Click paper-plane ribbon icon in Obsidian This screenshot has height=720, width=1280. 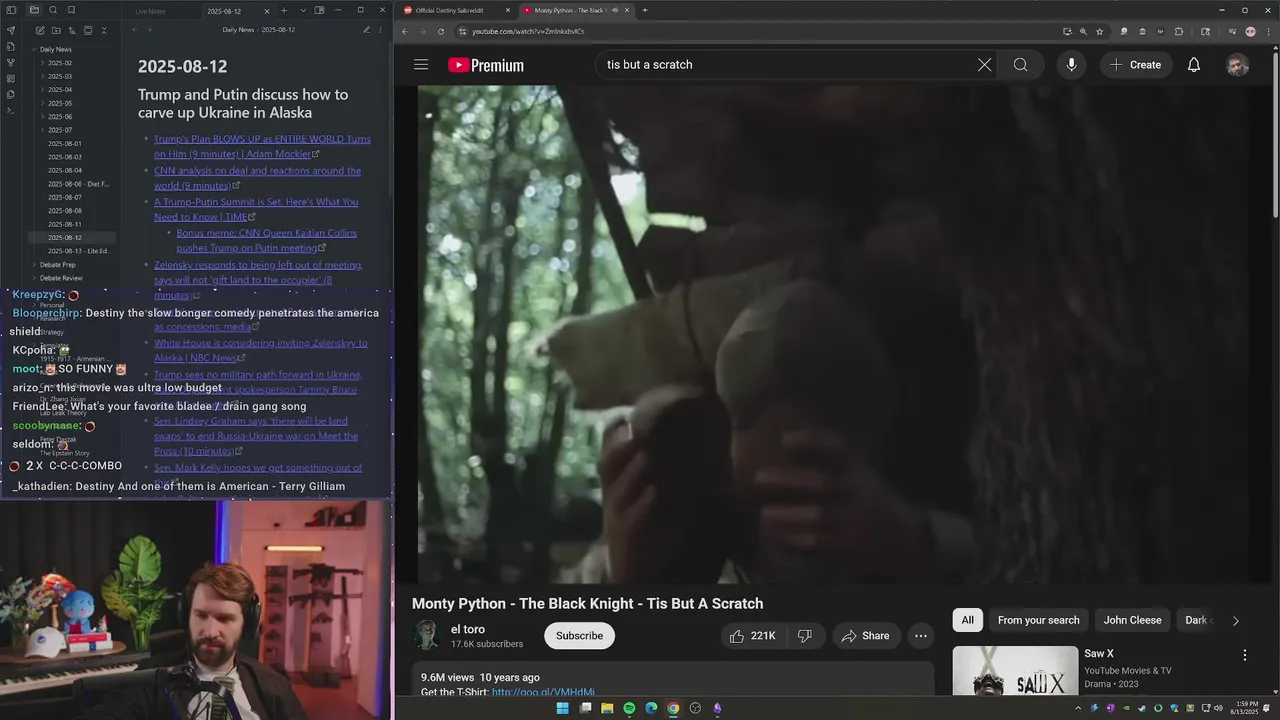(x=11, y=30)
